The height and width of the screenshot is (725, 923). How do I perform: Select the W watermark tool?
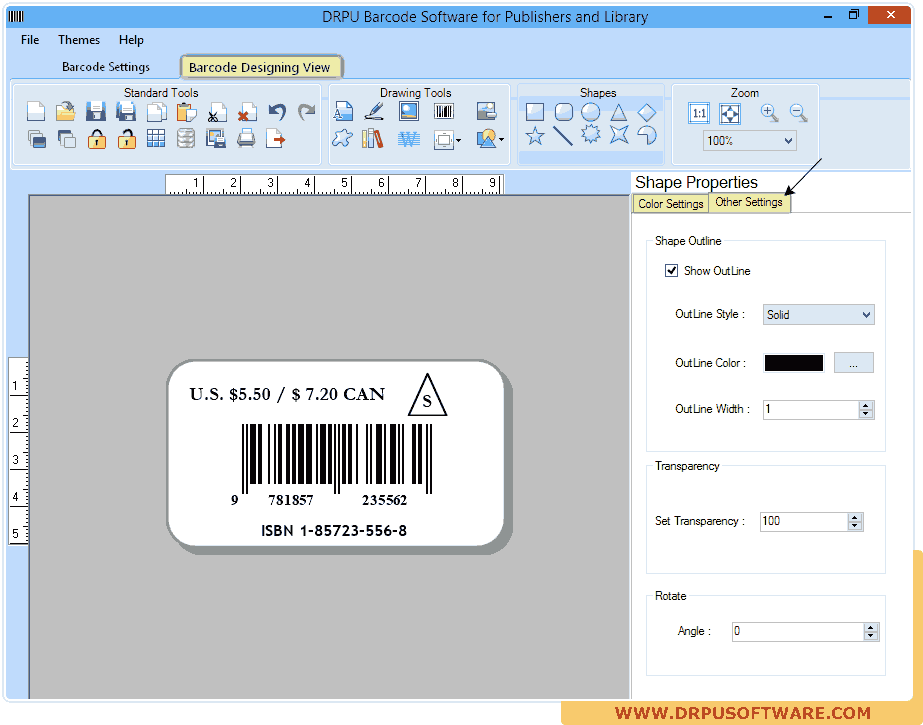click(x=409, y=139)
